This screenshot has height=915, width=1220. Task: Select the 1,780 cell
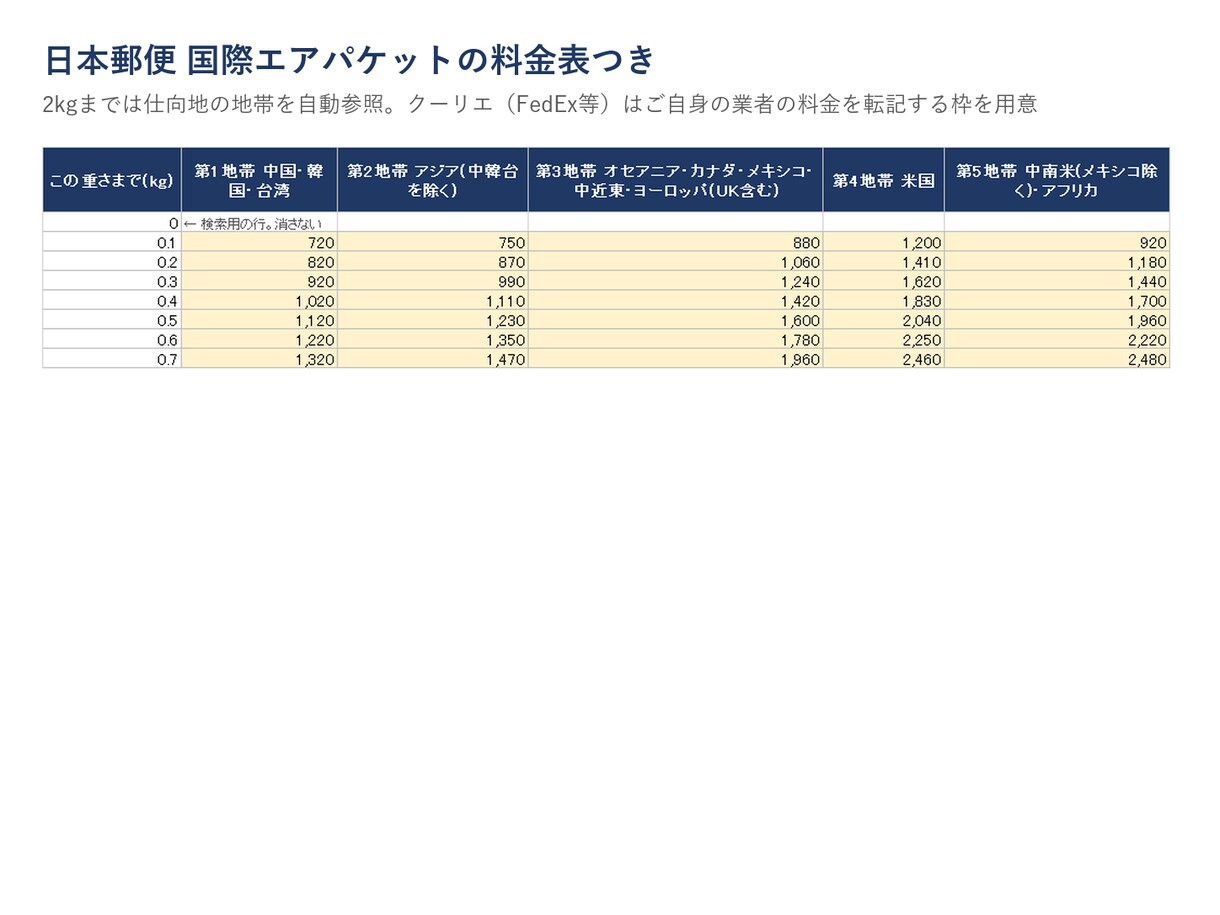[676, 340]
